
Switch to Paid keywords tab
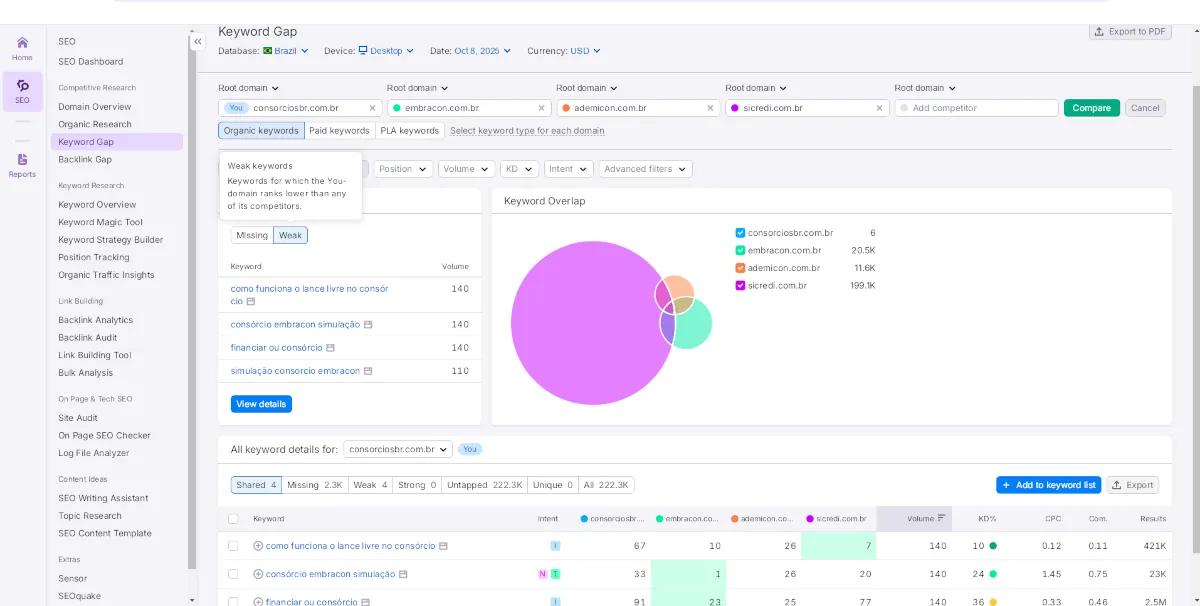(x=339, y=131)
